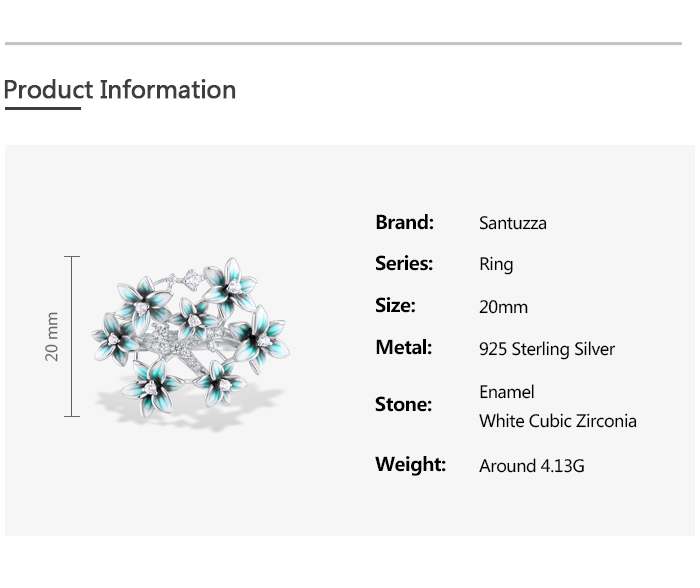Click the Metal: label

pyautogui.click(x=403, y=348)
